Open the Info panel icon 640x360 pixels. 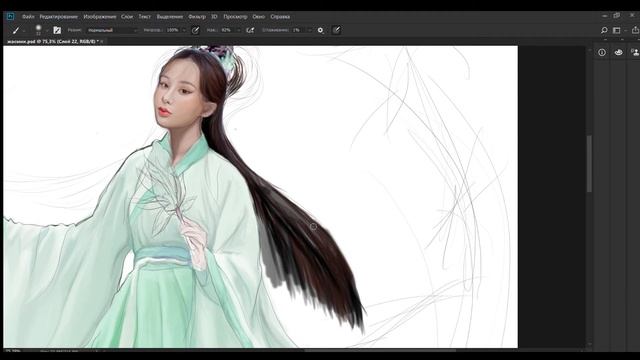(602, 52)
